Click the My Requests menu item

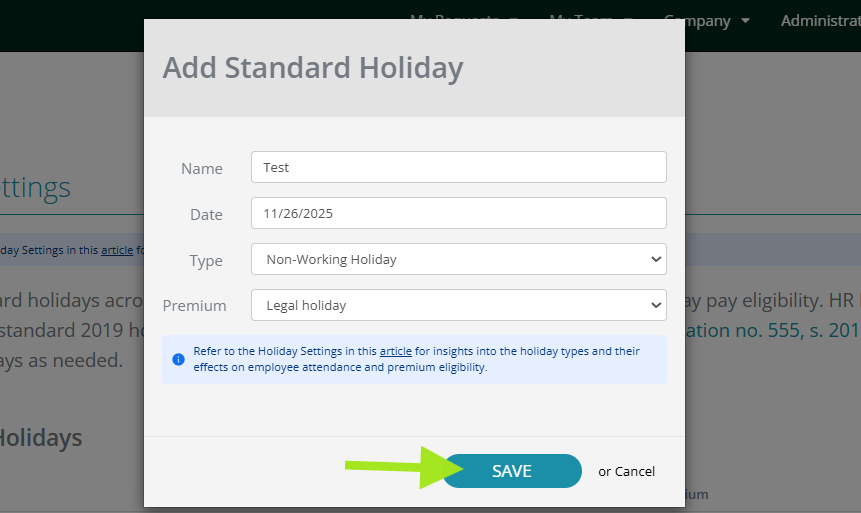[x=460, y=17]
